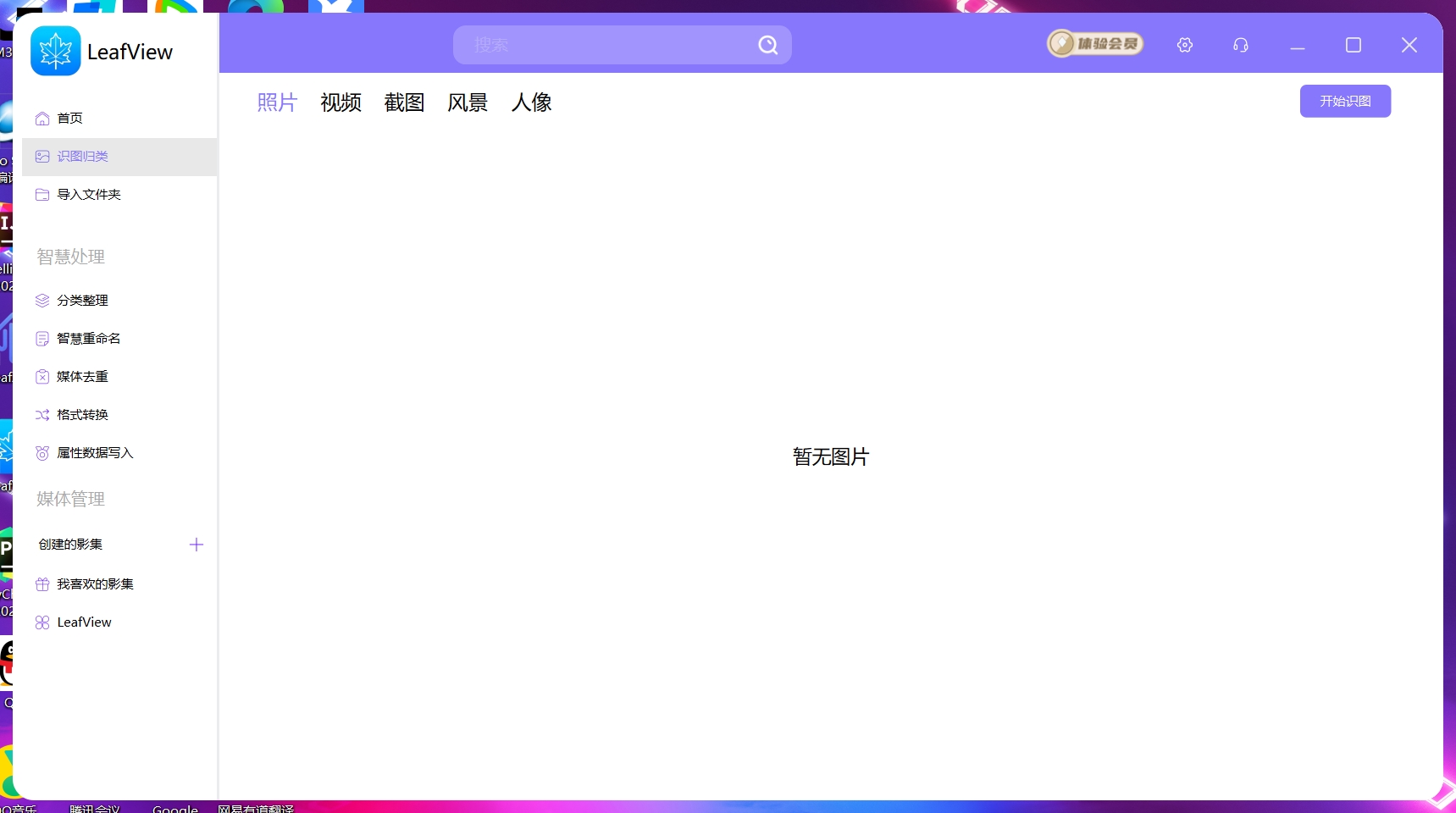The image size is (1456, 813).
Task: Switch to the 视频 tab
Action: click(341, 102)
